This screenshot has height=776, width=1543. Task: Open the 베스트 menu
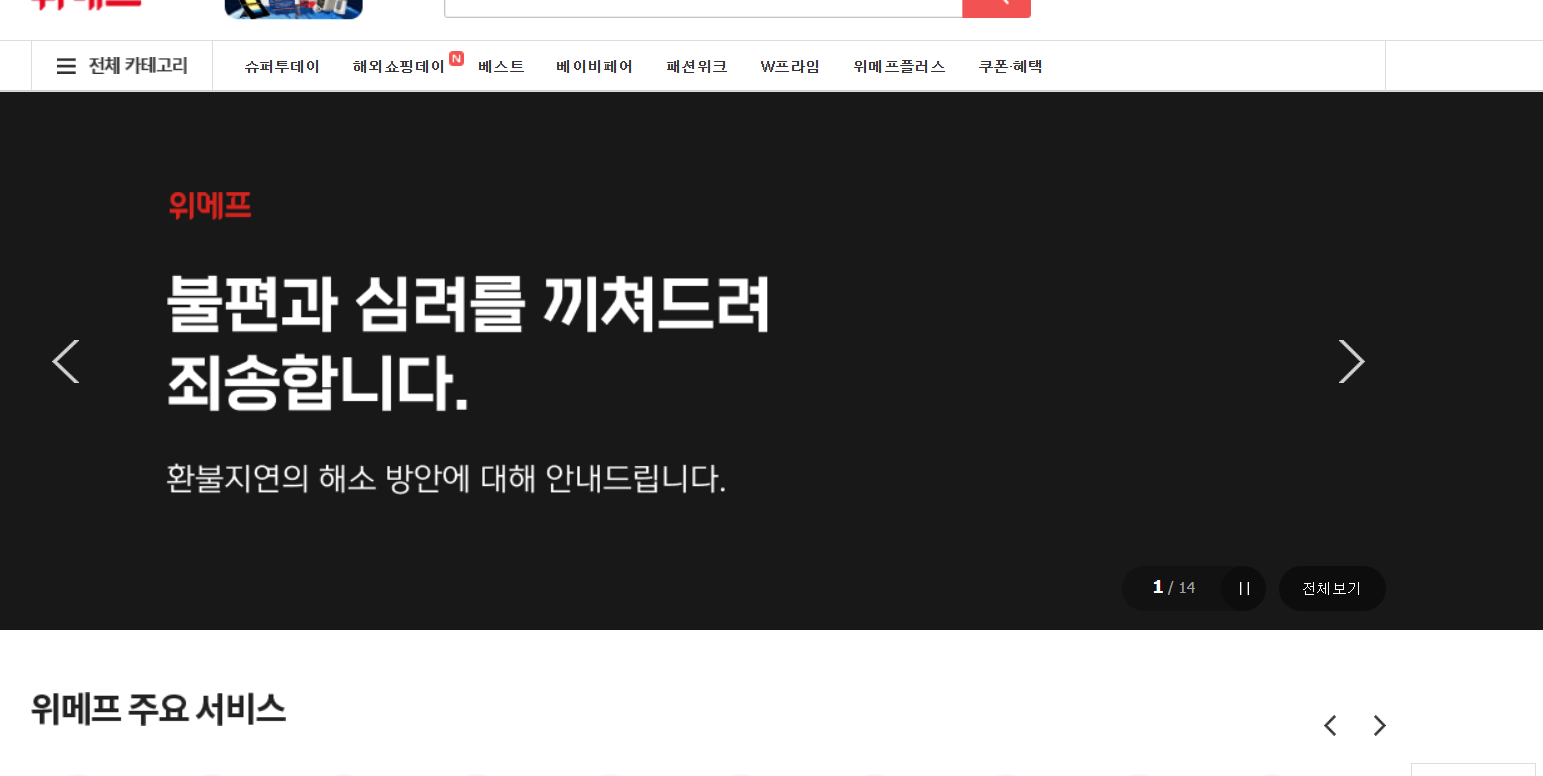pyautogui.click(x=501, y=67)
